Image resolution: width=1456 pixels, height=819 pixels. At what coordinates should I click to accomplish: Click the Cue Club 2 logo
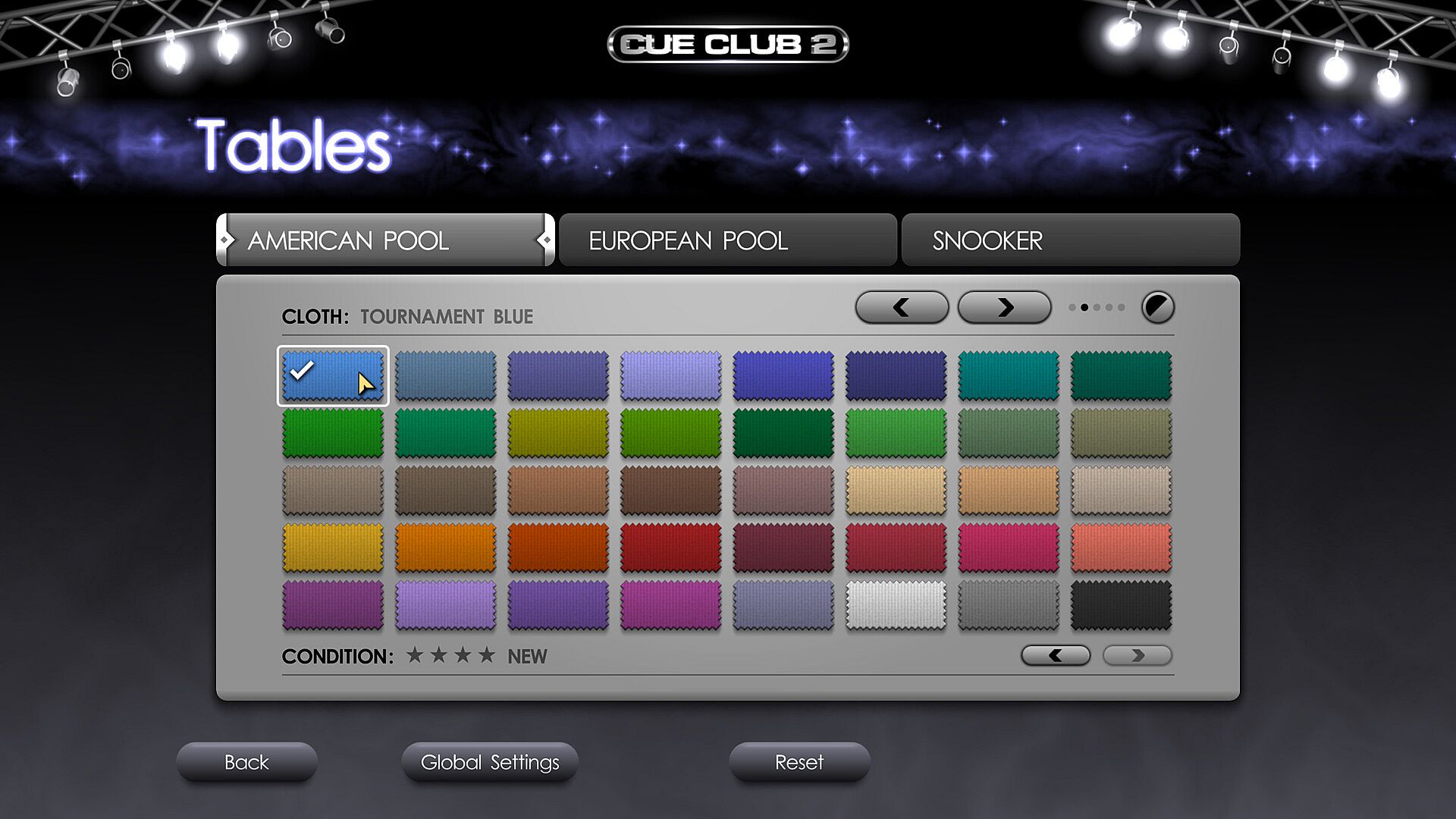(x=727, y=44)
